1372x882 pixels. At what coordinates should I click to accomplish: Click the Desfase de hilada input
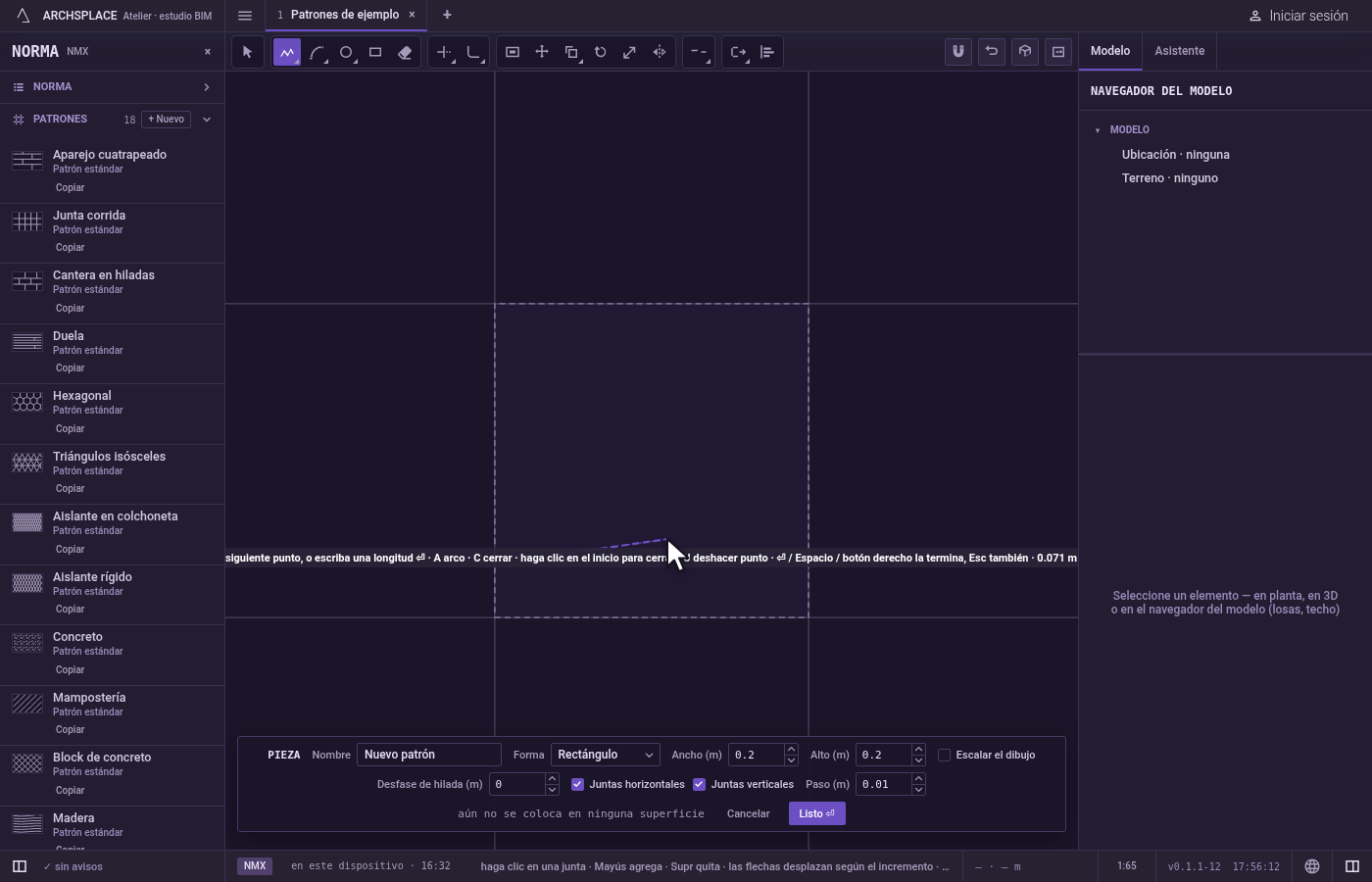point(516,784)
